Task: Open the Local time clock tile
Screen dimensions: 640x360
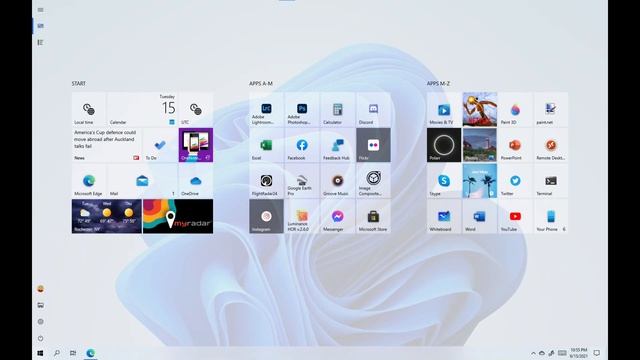Action: point(89,109)
